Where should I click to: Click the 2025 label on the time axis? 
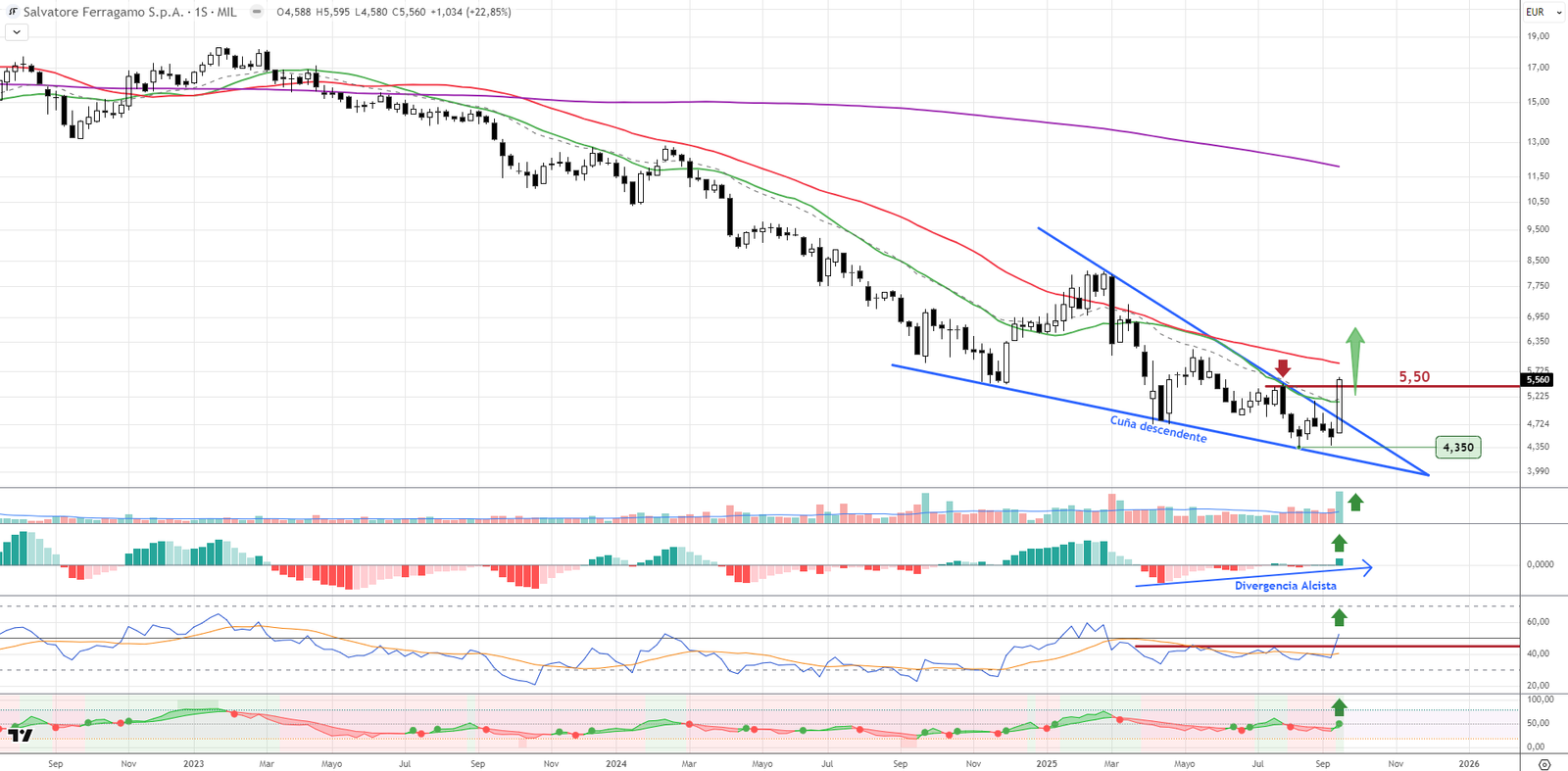(1047, 763)
